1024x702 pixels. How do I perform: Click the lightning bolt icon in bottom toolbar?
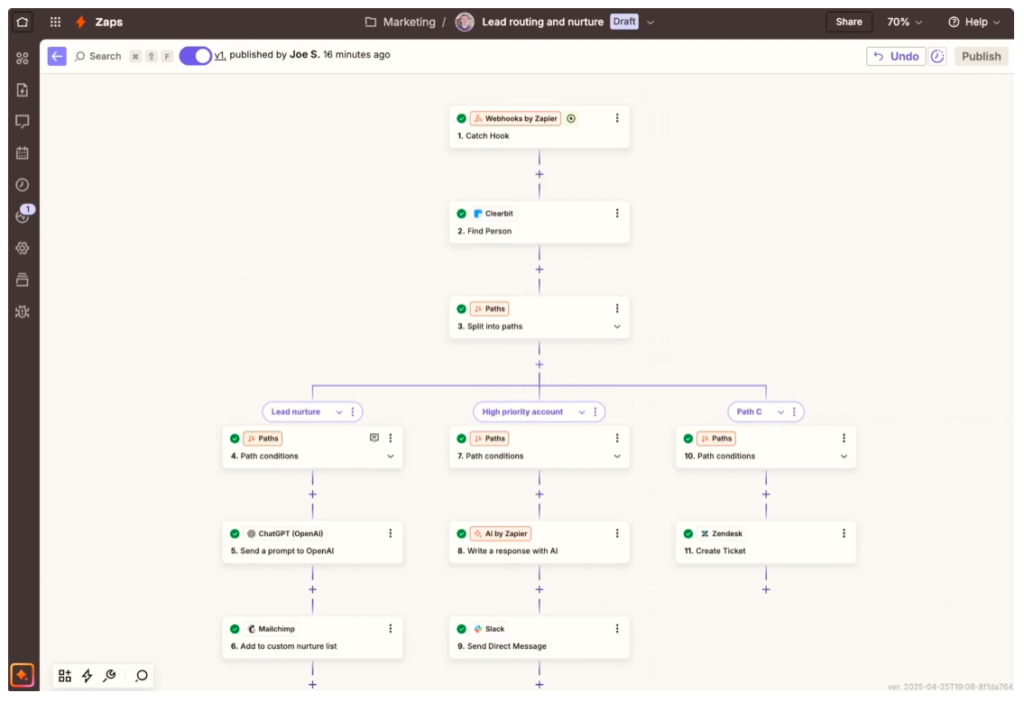click(x=87, y=676)
